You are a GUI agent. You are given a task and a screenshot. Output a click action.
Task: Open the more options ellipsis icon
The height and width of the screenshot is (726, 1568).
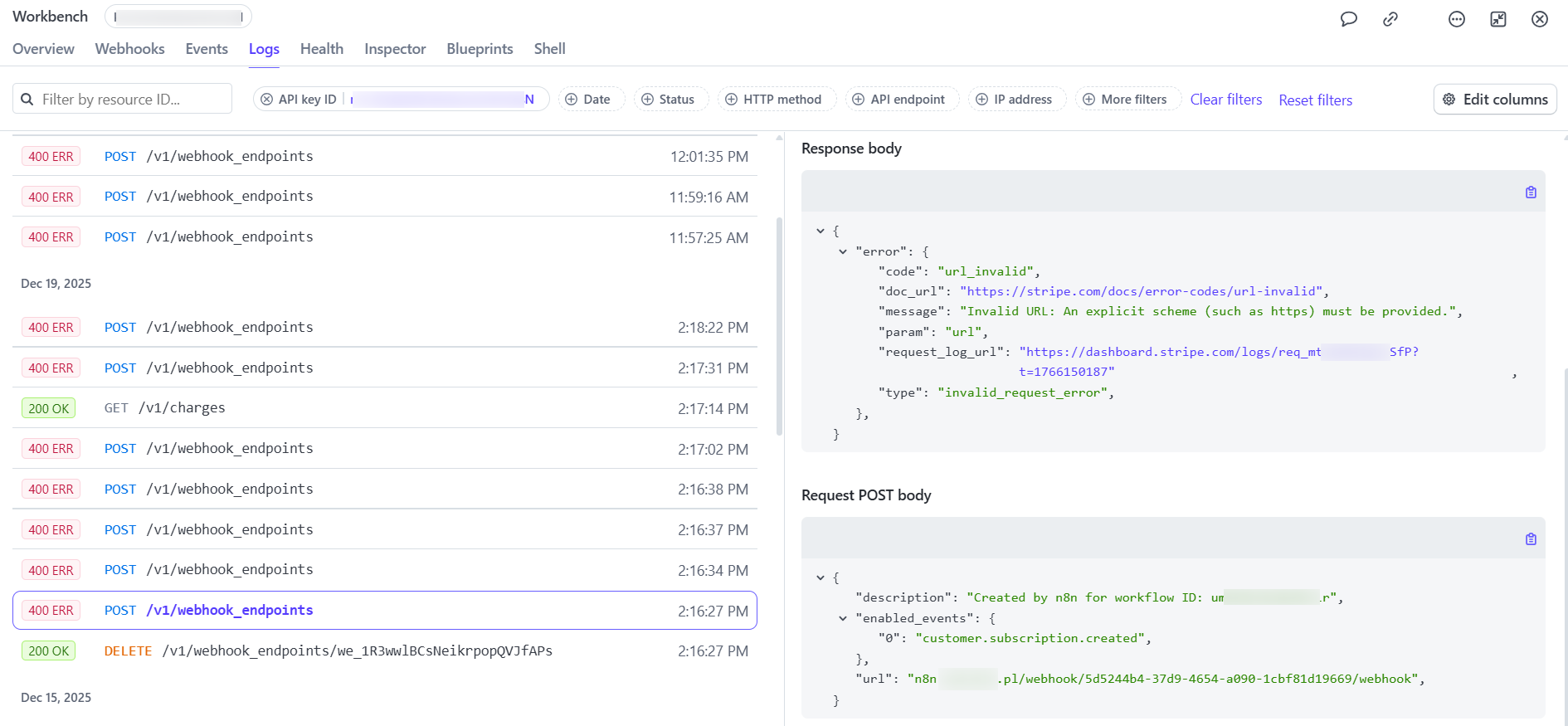1457,19
